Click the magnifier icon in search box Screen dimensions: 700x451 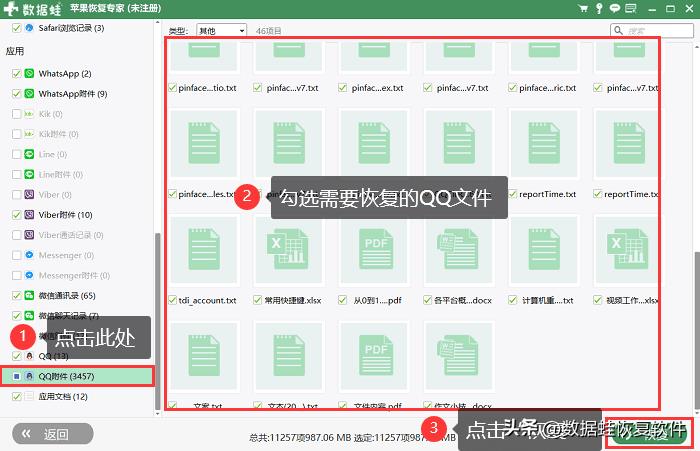(x=618, y=30)
